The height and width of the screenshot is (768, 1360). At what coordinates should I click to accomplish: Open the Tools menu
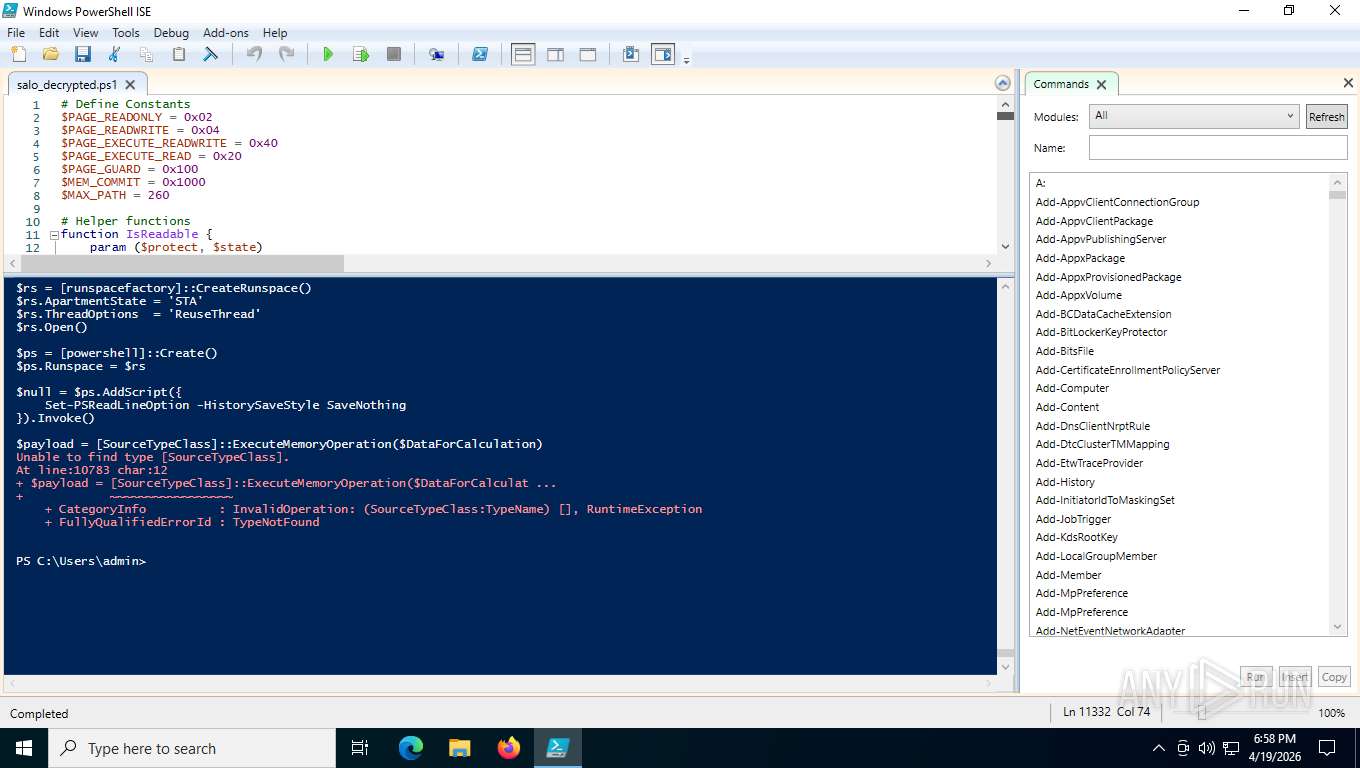126,33
